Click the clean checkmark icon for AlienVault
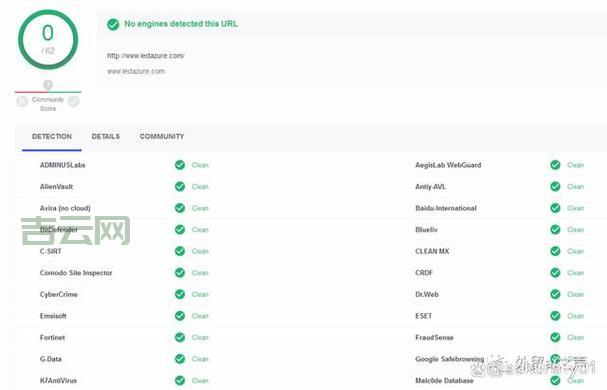The image size is (607, 390). [x=180, y=187]
